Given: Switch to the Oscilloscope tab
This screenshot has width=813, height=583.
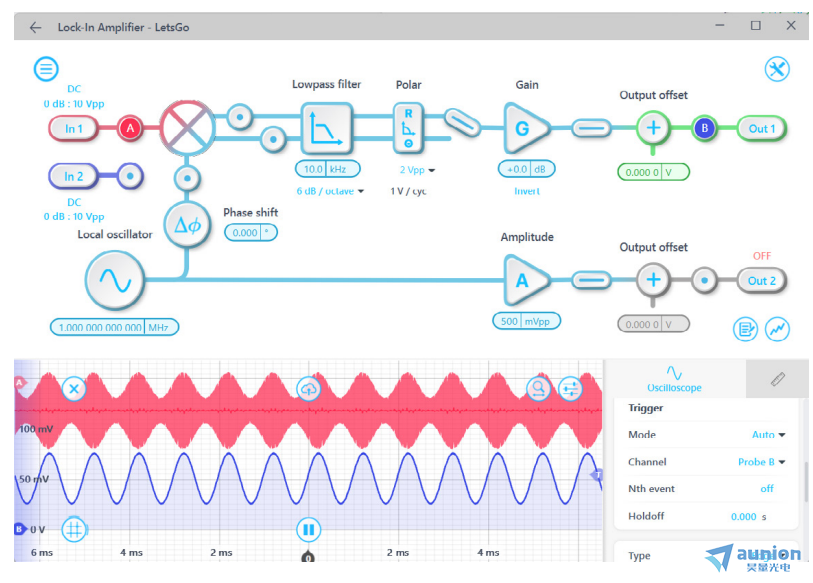Looking at the screenshot, I should point(674,379).
